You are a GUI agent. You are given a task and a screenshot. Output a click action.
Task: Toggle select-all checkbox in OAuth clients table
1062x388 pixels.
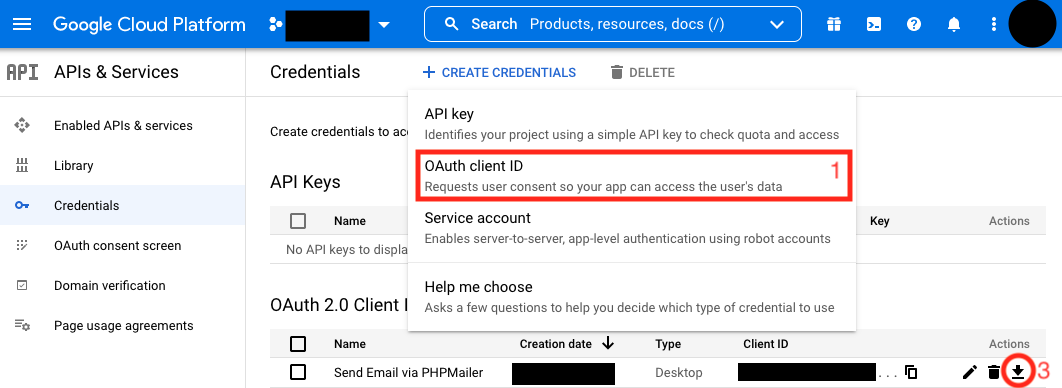click(297, 344)
